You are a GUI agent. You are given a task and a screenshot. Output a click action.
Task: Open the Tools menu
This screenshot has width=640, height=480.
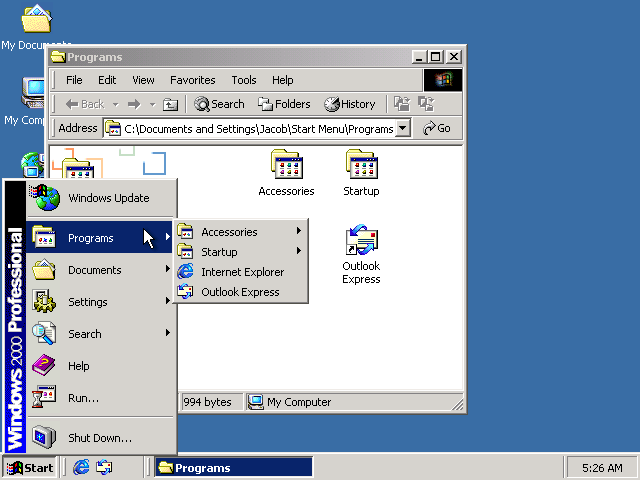click(244, 80)
